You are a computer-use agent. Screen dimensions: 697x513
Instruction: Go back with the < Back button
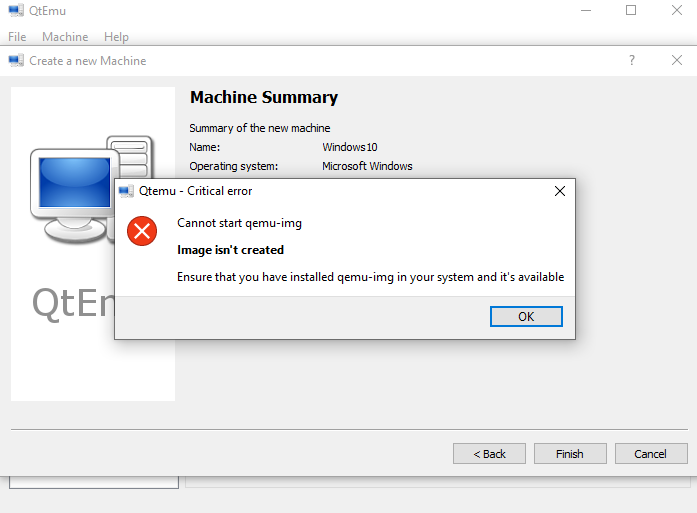tap(489, 453)
